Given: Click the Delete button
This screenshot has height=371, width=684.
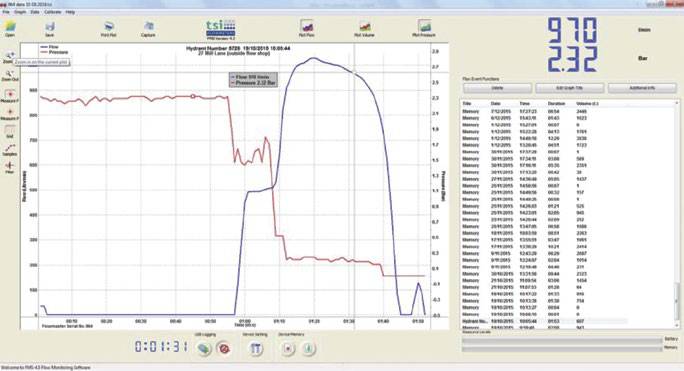Looking at the screenshot, I should point(497,88).
